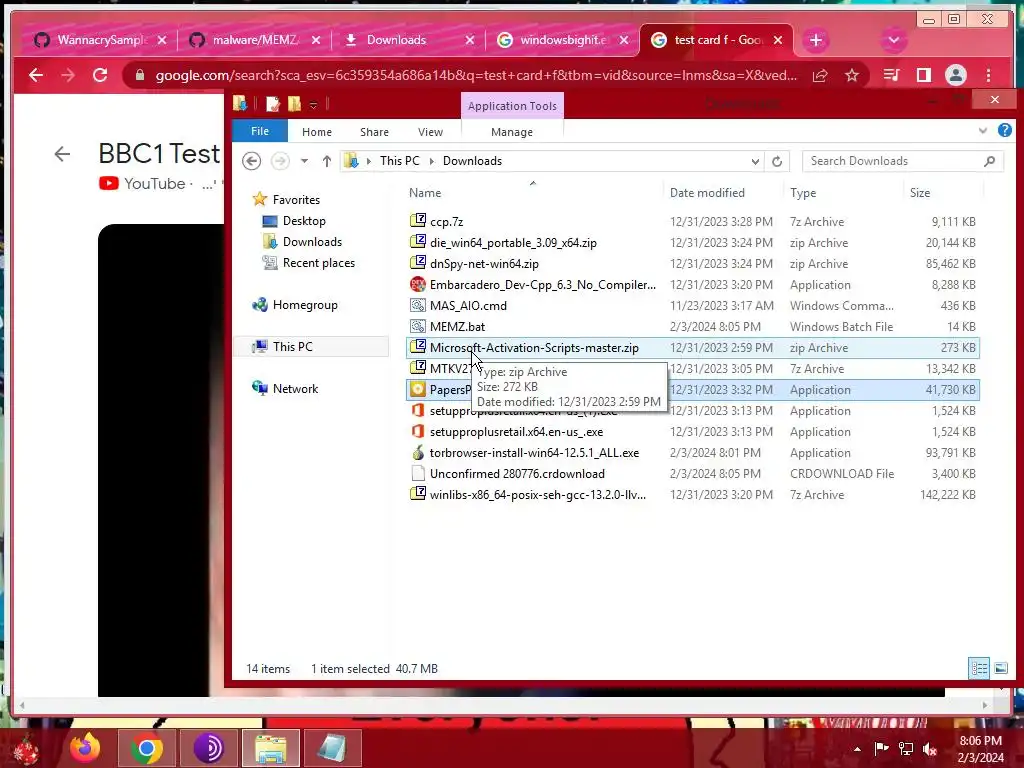This screenshot has width=1024, height=768.
Task: Open address bar history dropdown arrow
Action: 755,161
